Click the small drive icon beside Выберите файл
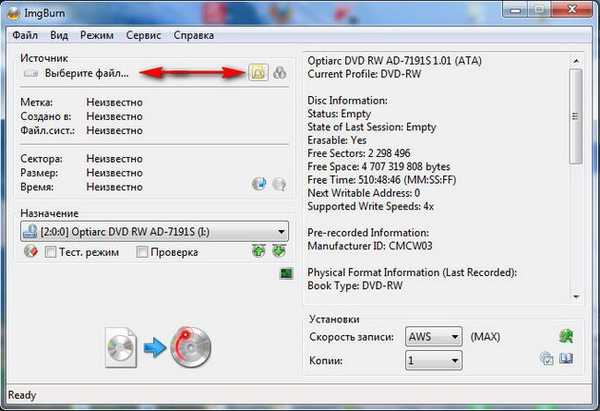Image resolution: width=600 pixels, height=411 pixels. tap(31, 73)
